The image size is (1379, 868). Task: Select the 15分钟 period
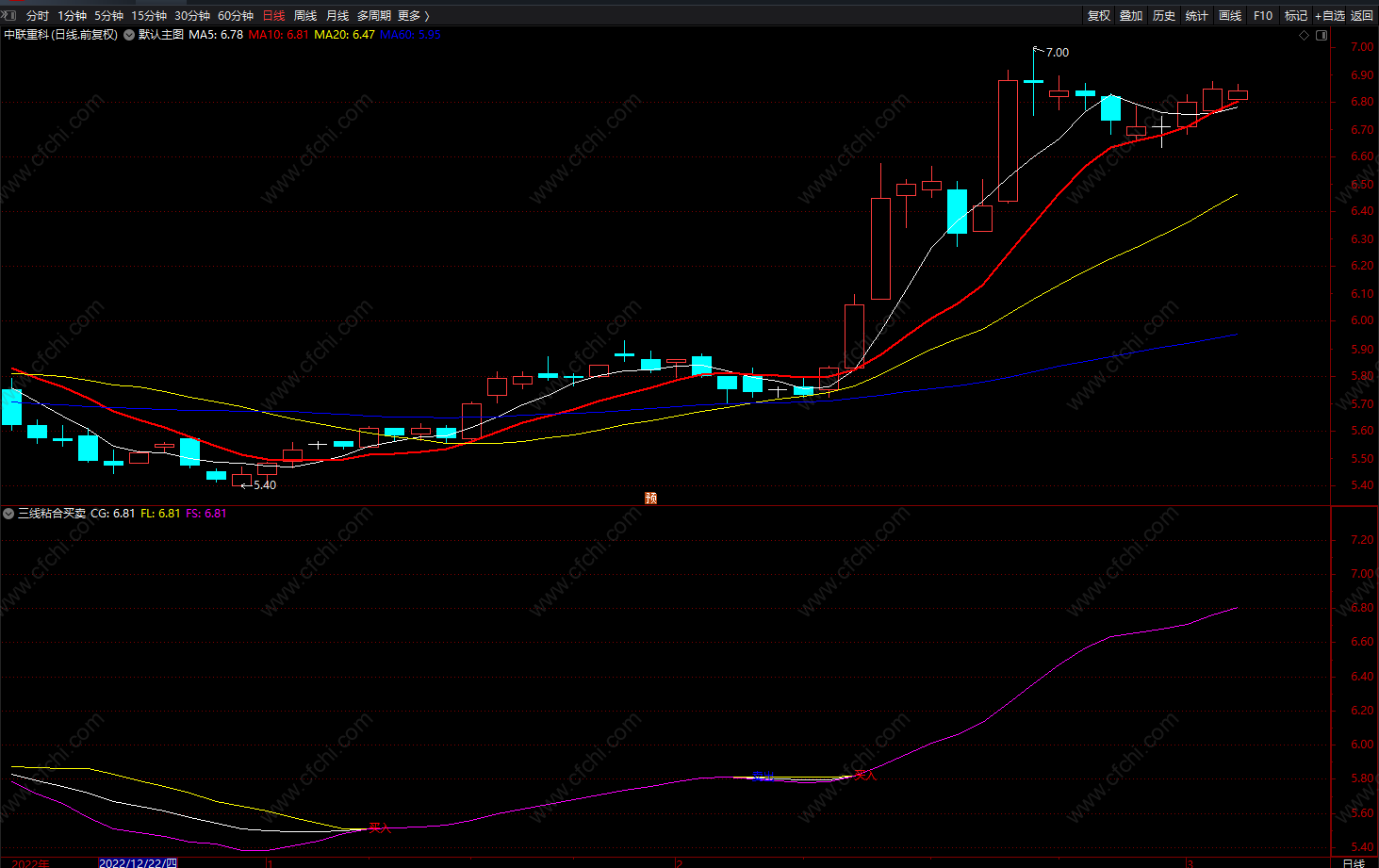coord(149,16)
